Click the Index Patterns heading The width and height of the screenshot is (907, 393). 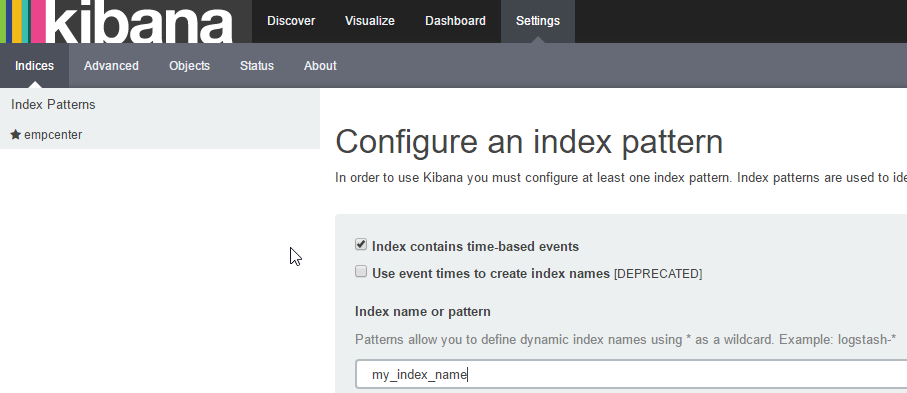tap(53, 105)
